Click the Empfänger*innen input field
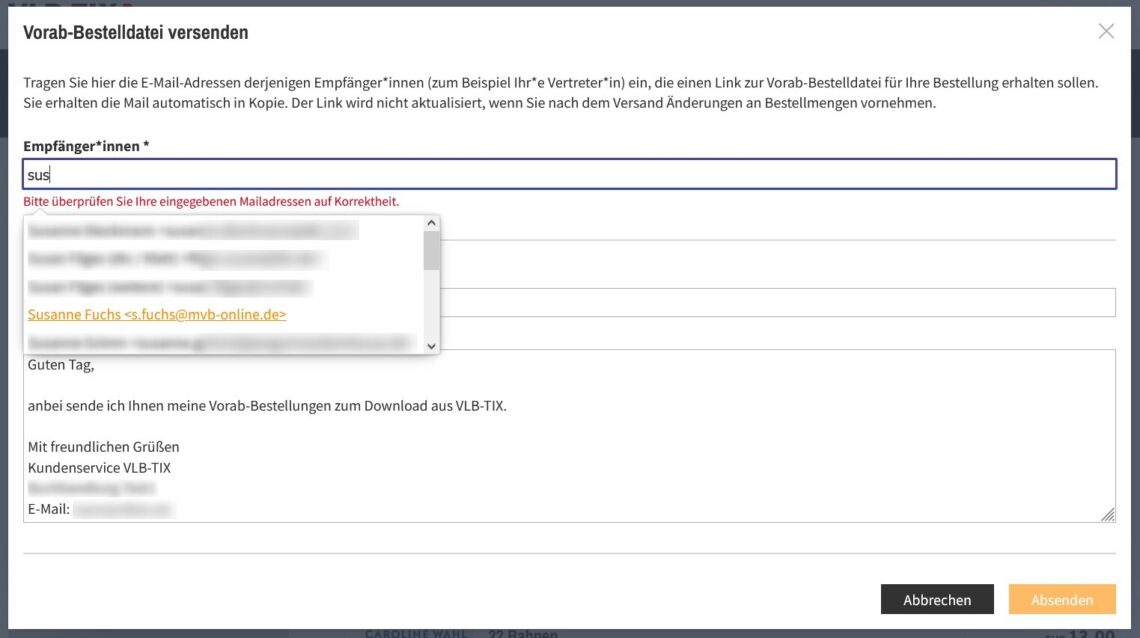1140x638 pixels. tap(568, 174)
